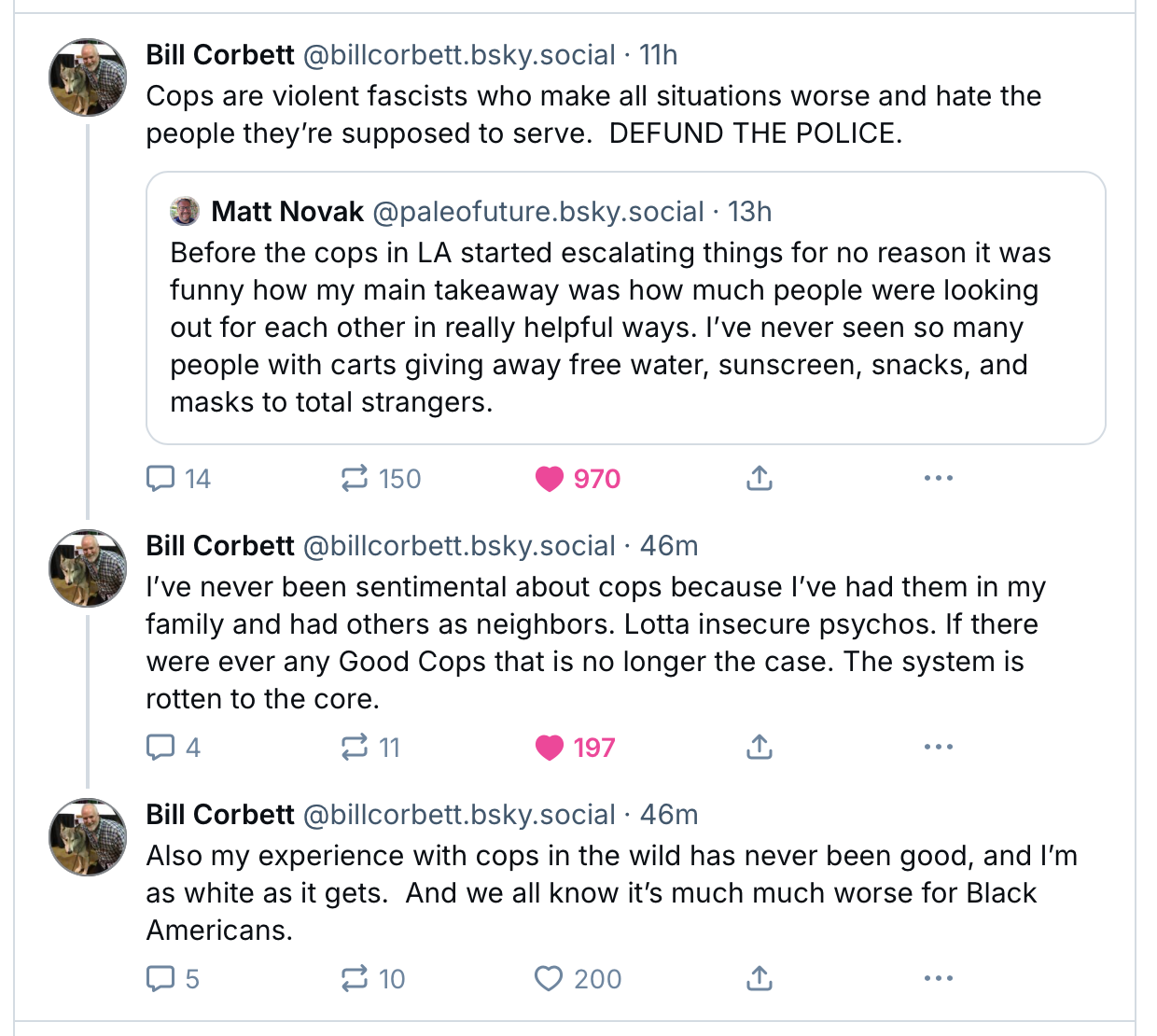Share the 'insecure psychos' post

click(760, 748)
